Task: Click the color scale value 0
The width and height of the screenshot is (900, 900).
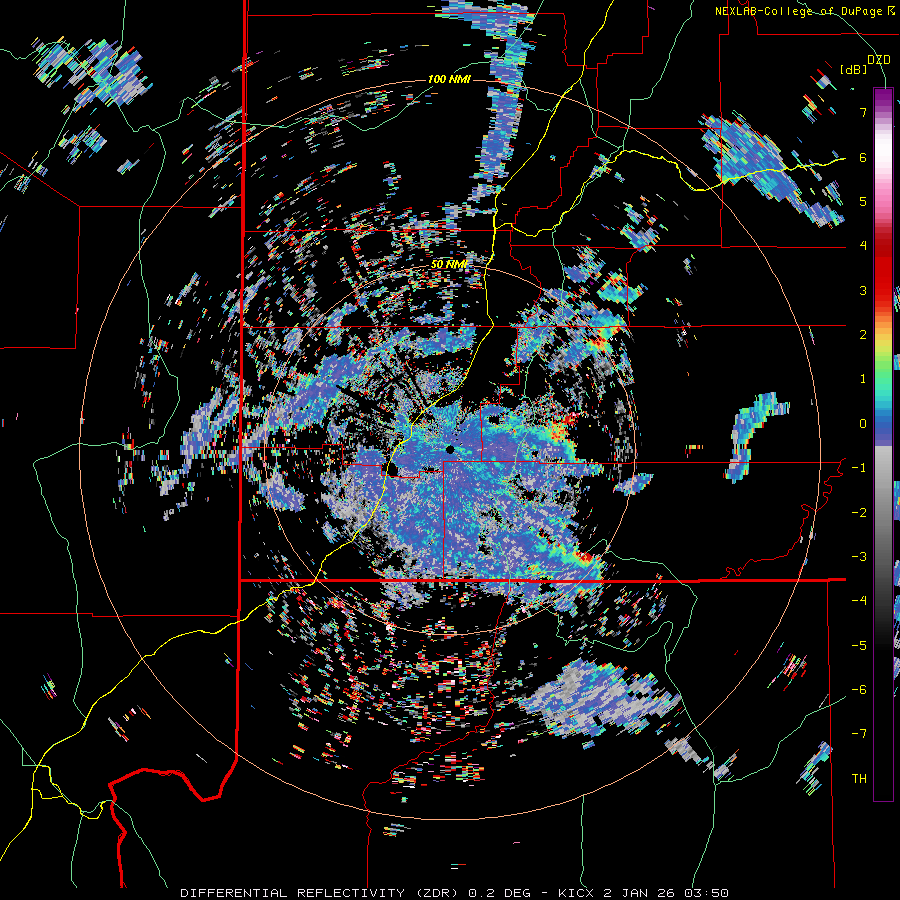Action: 863,423
